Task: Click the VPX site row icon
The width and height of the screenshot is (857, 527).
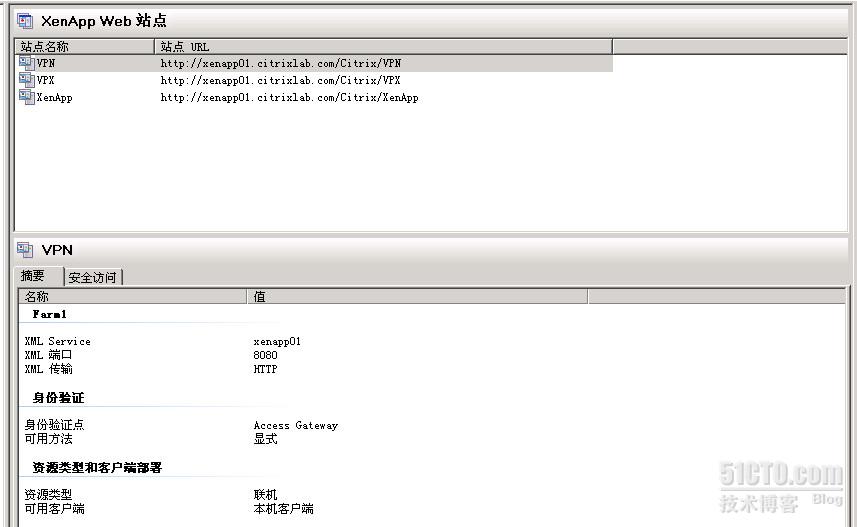Action: (x=27, y=80)
